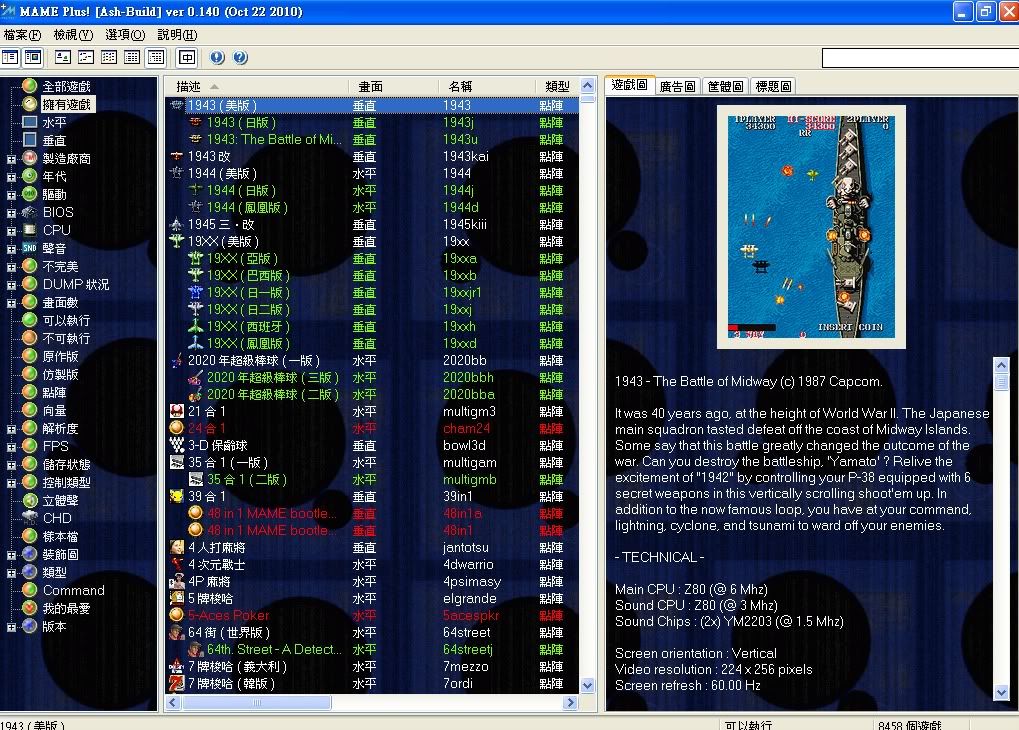Select the 遊戲圖 tab
This screenshot has width=1019, height=730.
[x=629, y=85]
